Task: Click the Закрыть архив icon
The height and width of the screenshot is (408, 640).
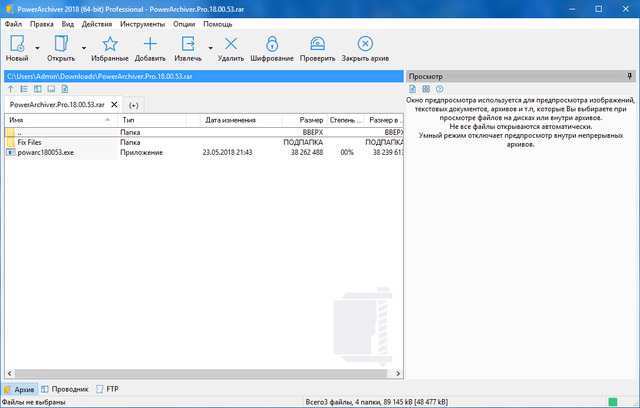Action: 365,44
